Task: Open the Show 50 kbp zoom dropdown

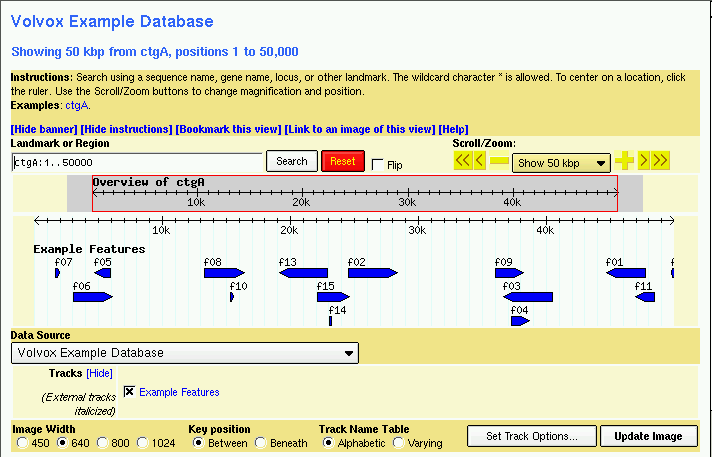Action: (561, 163)
